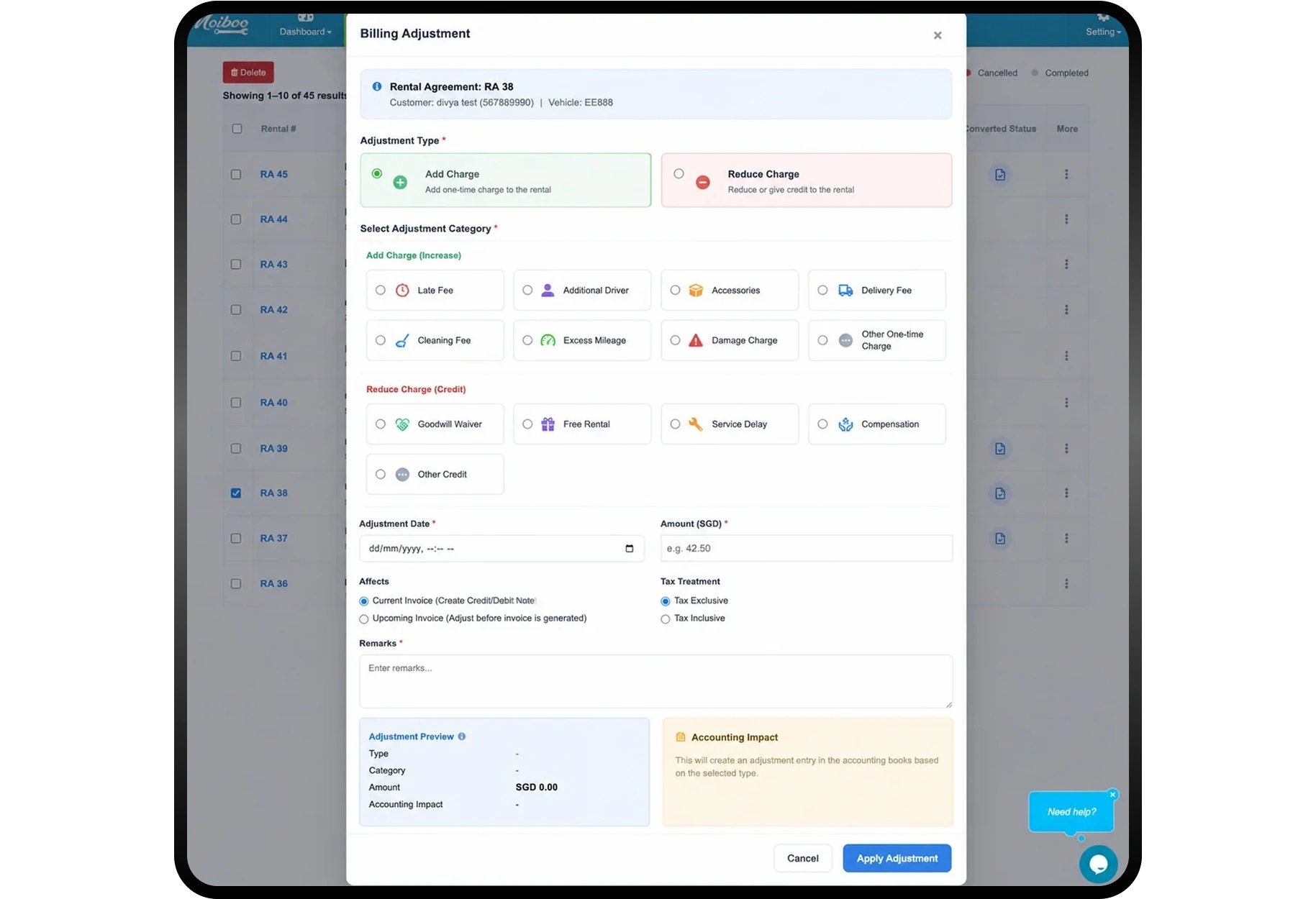Image resolution: width=1316 pixels, height=899 pixels.
Task: Click the Delivery Fee truck icon
Action: [x=845, y=291]
